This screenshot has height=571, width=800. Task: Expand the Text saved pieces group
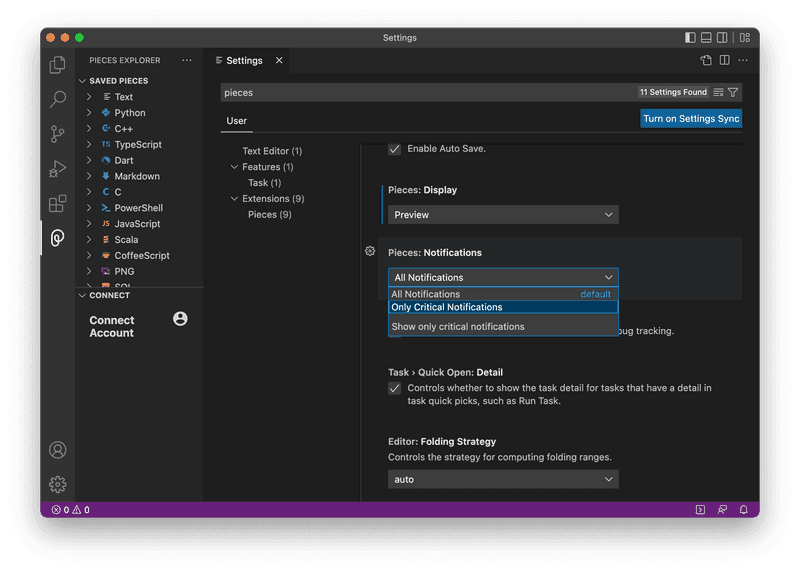tap(89, 97)
